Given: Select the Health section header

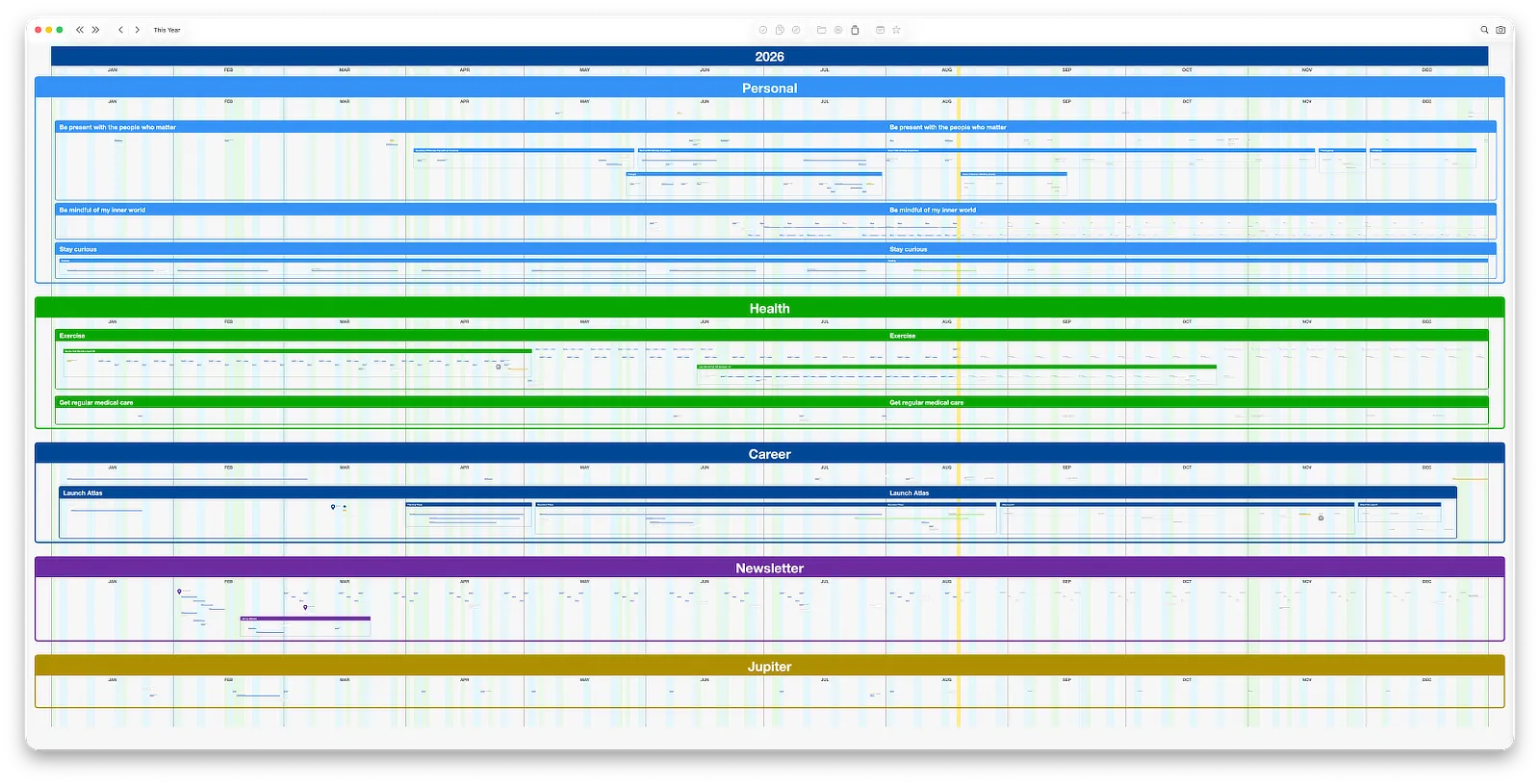Looking at the screenshot, I should [x=769, y=308].
